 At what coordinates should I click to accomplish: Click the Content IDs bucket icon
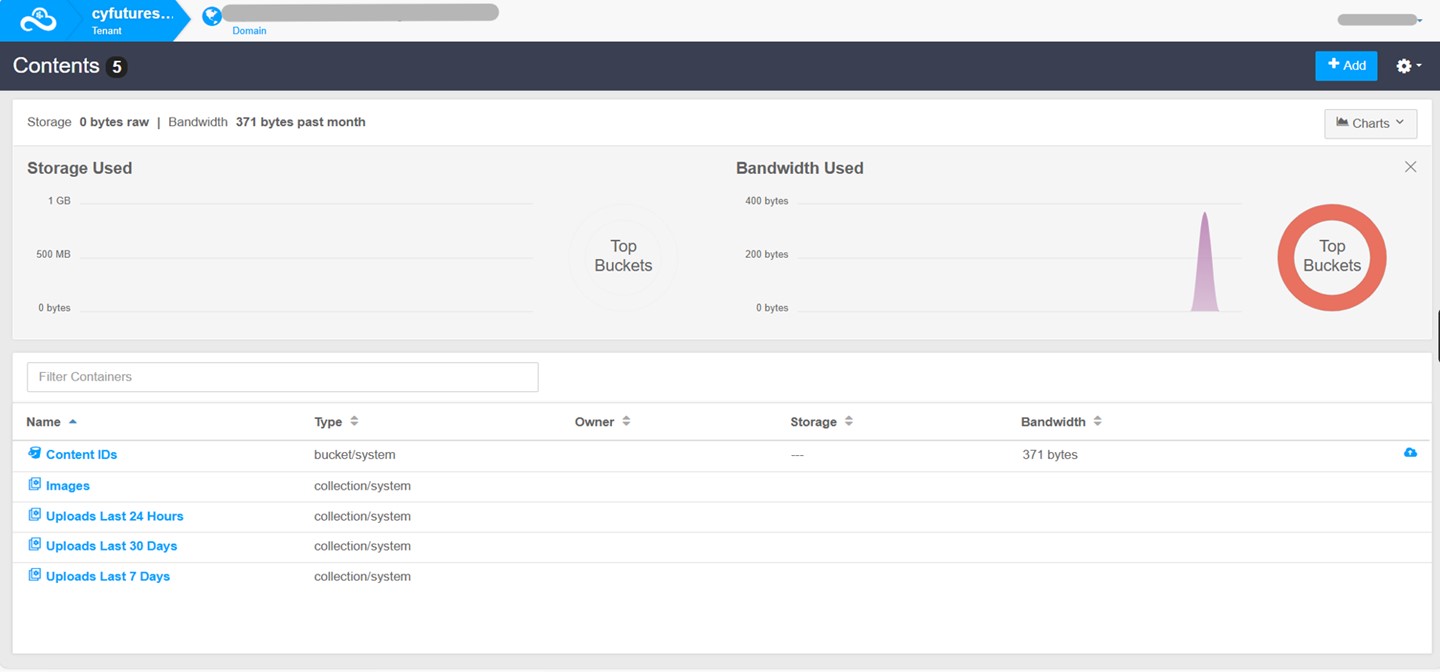pyautogui.click(x=34, y=454)
